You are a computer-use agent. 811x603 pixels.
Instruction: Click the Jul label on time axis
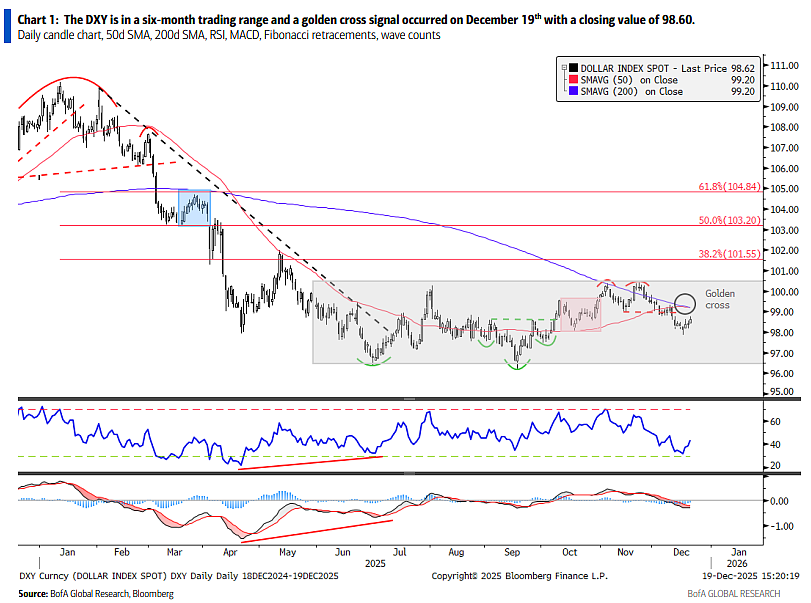coord(399,552)
